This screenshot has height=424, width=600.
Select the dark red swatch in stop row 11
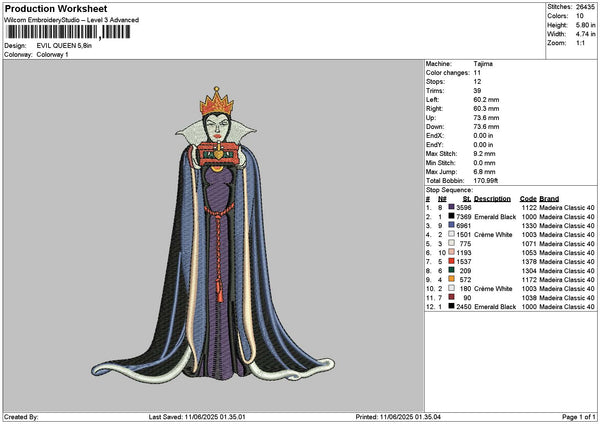pos(451,297)
